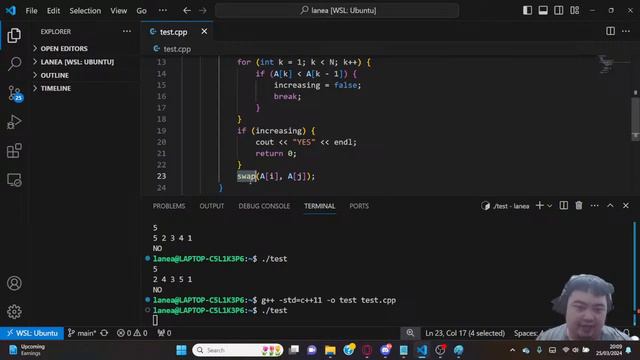Image resolution: width=640 pixels, height=360 pixels.
Task: Open the Go menu
Action: 141,11
